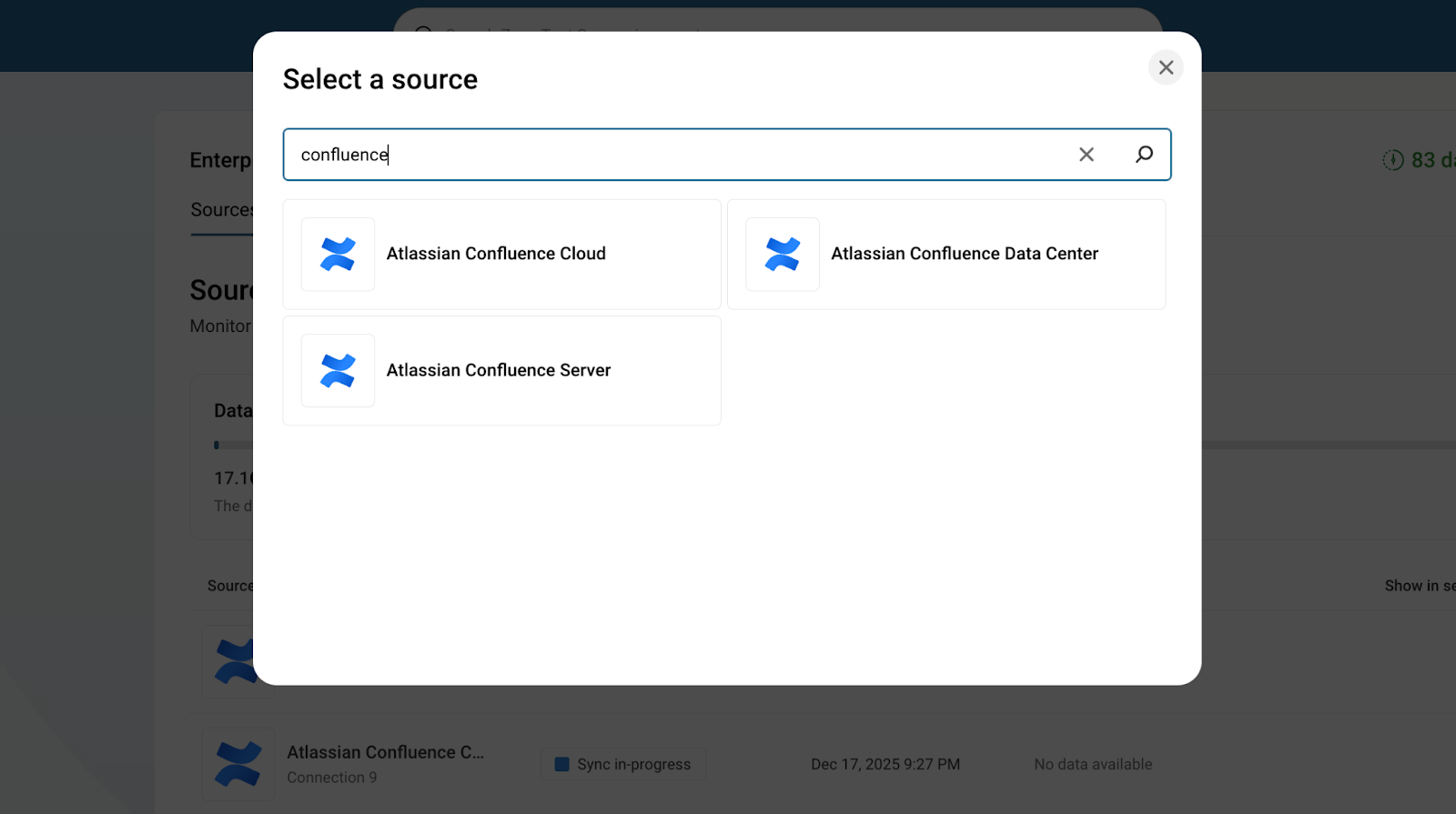Close the Select a source dialog
Screen dimensions: 1456x814
tap(1166, 67)
